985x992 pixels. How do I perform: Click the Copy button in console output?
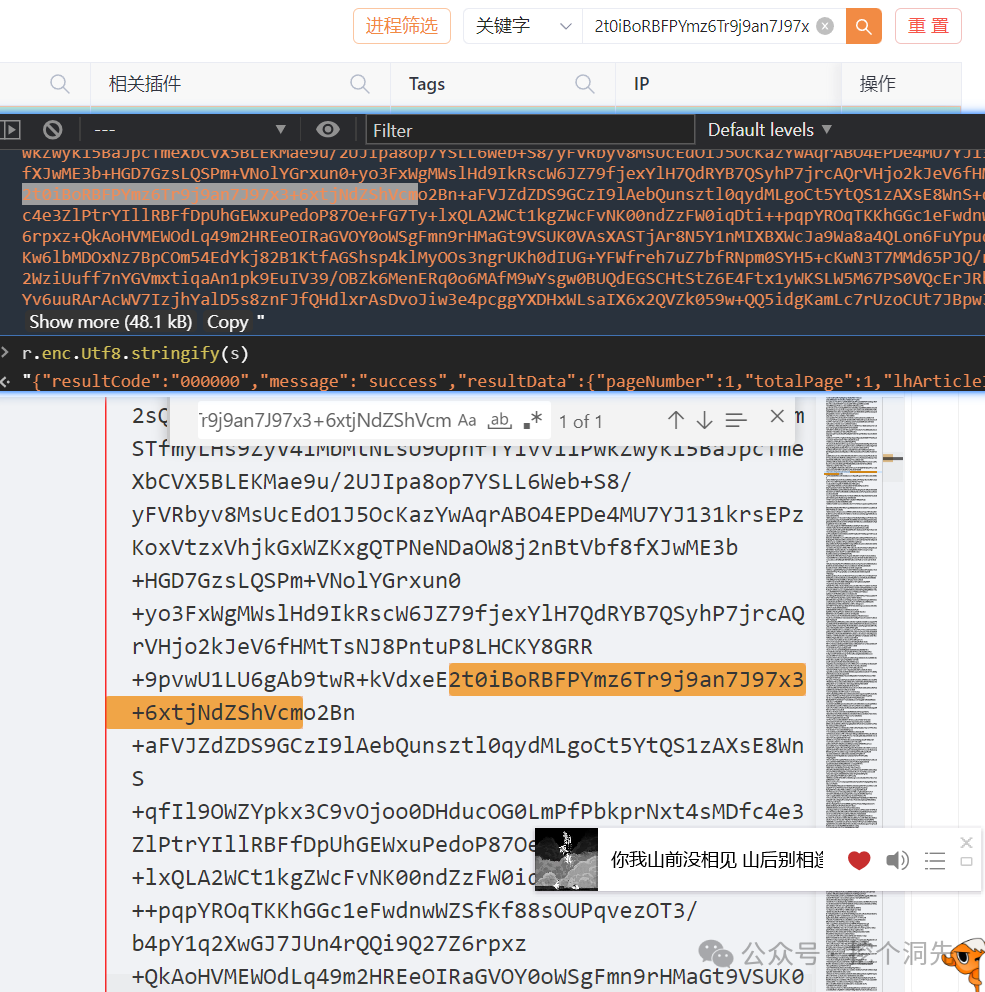227,322
